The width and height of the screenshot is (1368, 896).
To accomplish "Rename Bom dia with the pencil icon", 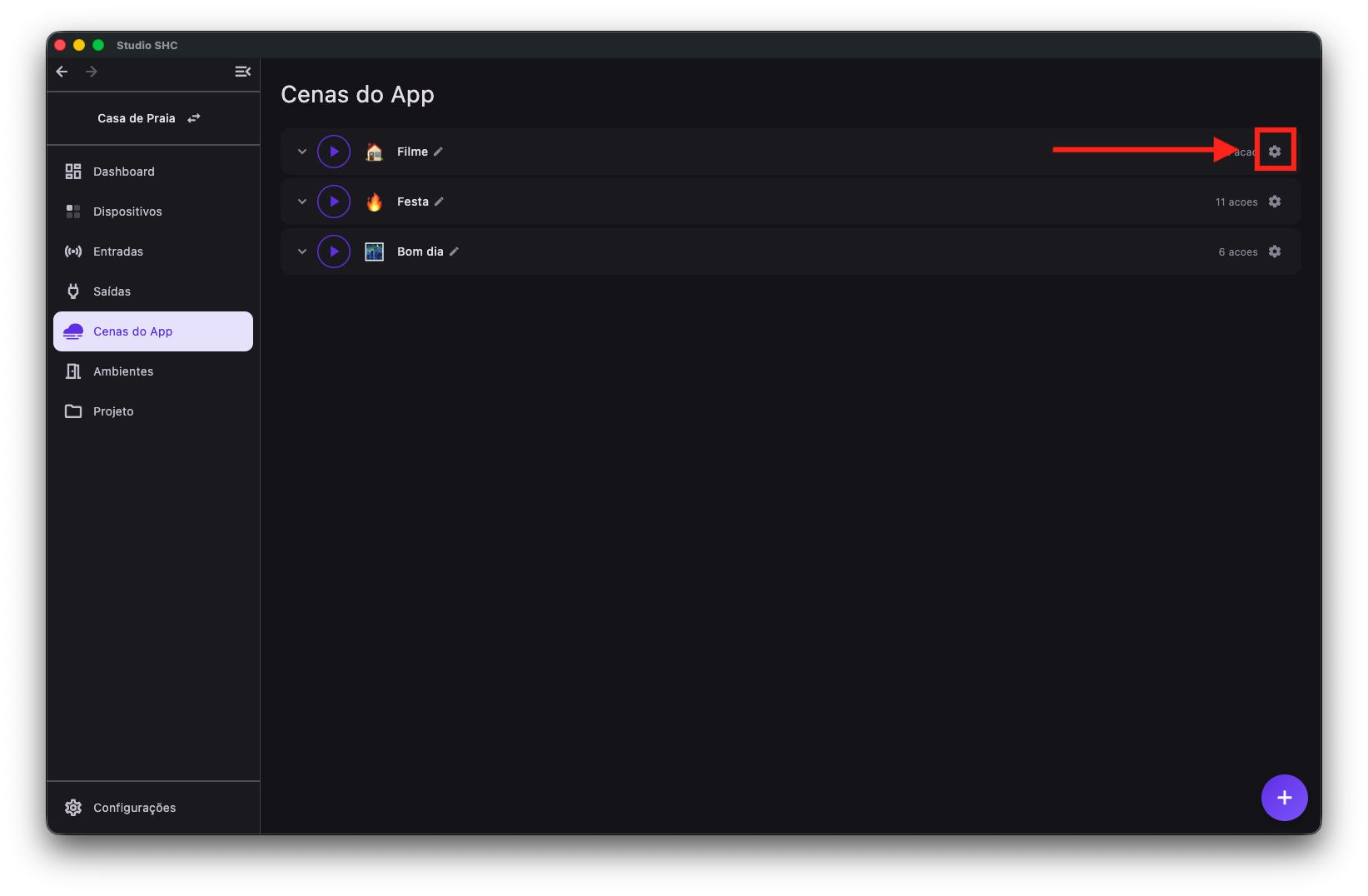I will [x=454, y=251].
